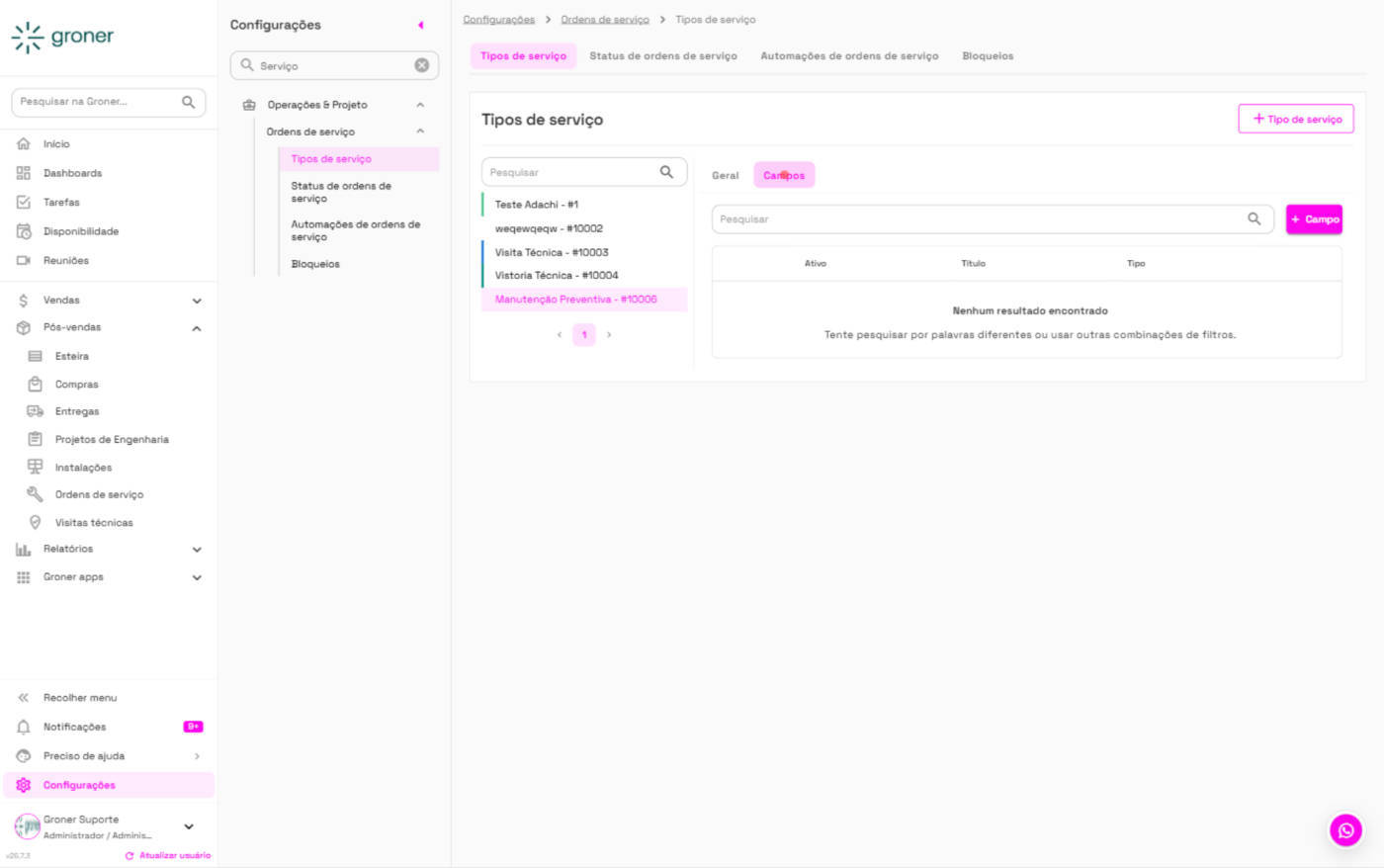1384x868 pixels.
Task: Add a field with + Campo button
Action: [1314, 219]
